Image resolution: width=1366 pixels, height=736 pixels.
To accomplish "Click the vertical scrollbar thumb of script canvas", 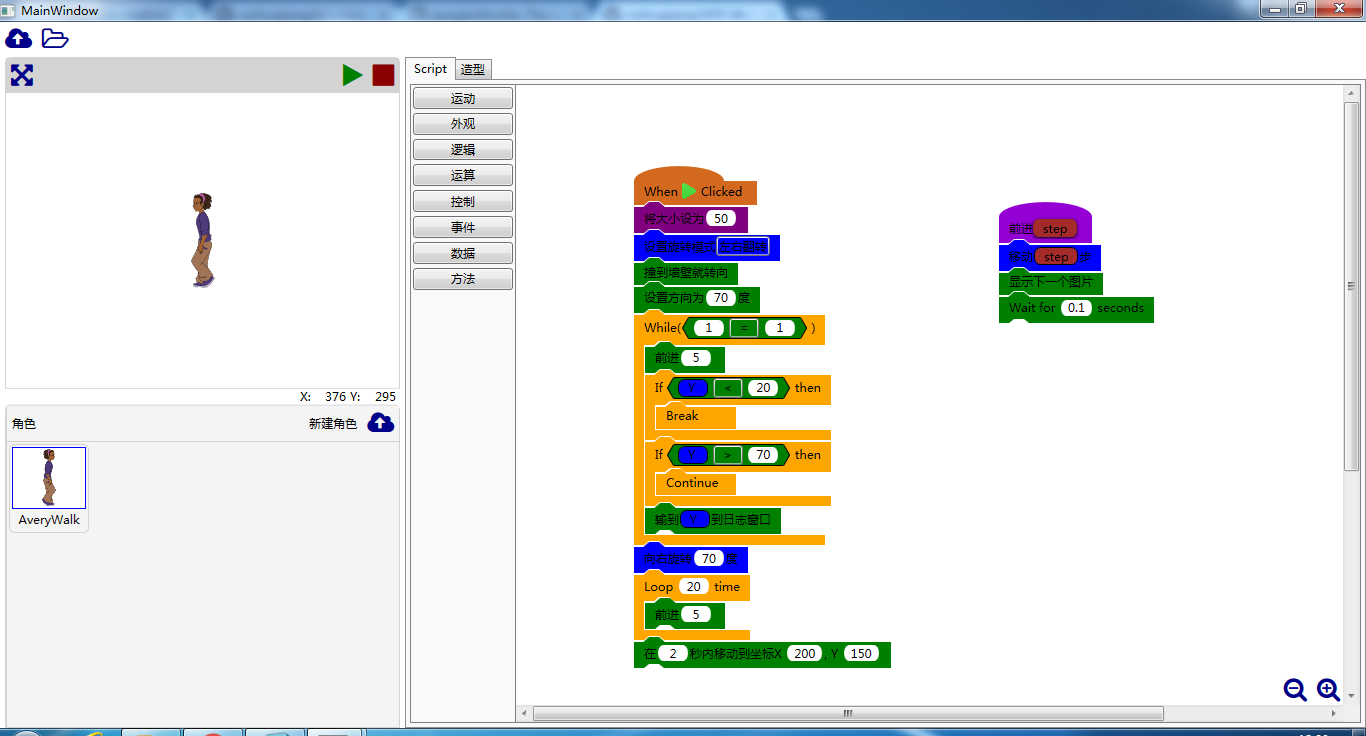I will (1351, 286).
